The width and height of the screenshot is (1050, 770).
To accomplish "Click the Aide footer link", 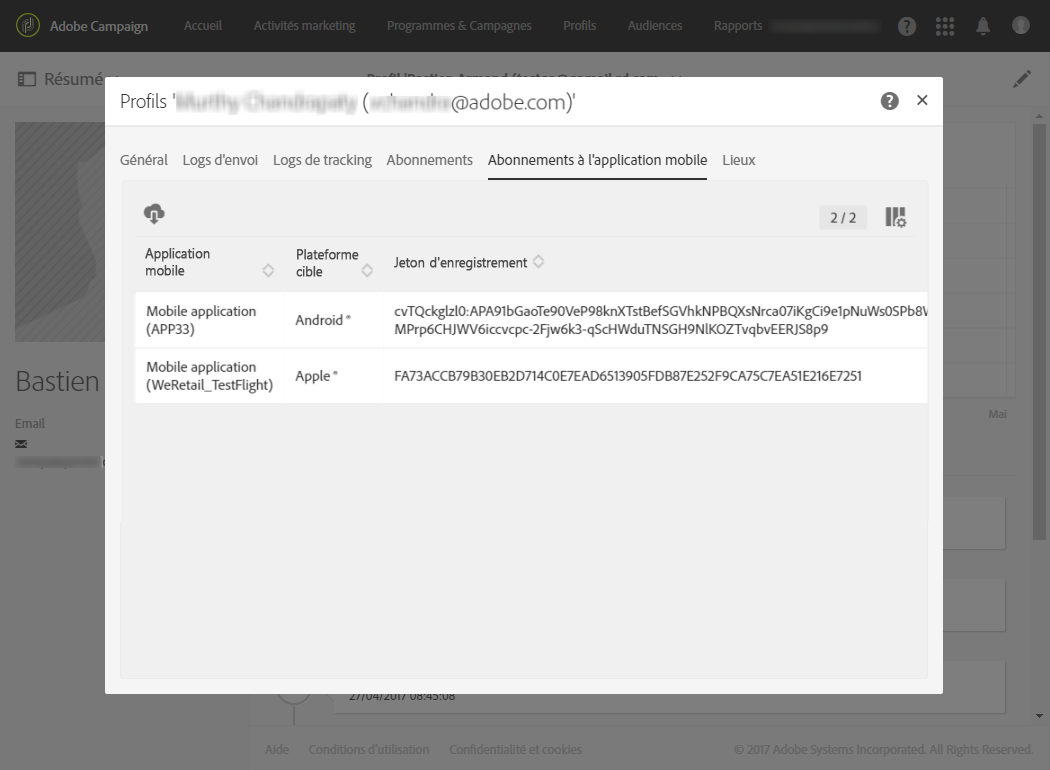I will [277, 749].
